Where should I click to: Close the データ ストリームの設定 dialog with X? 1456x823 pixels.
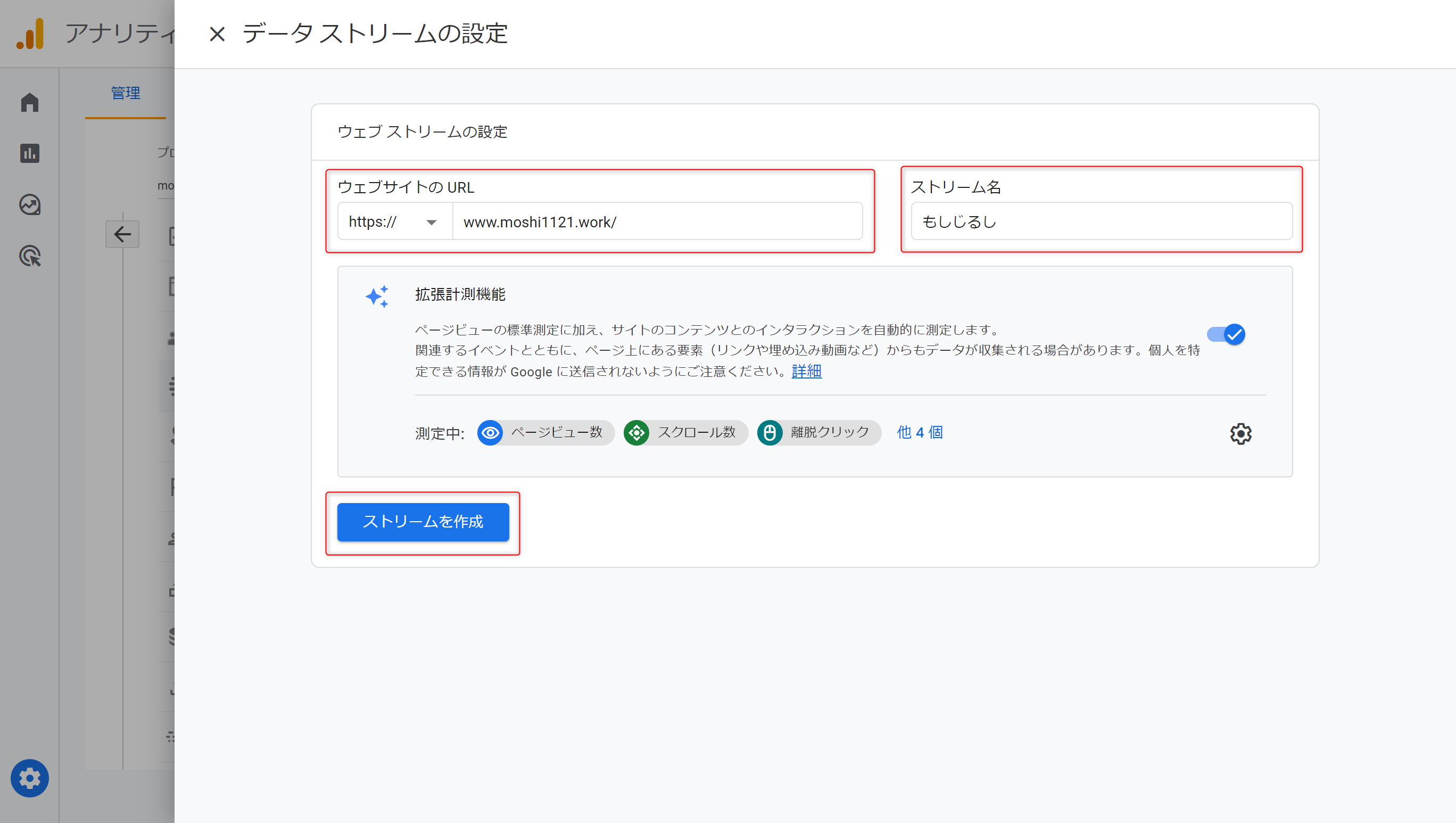tap(217, 35)
